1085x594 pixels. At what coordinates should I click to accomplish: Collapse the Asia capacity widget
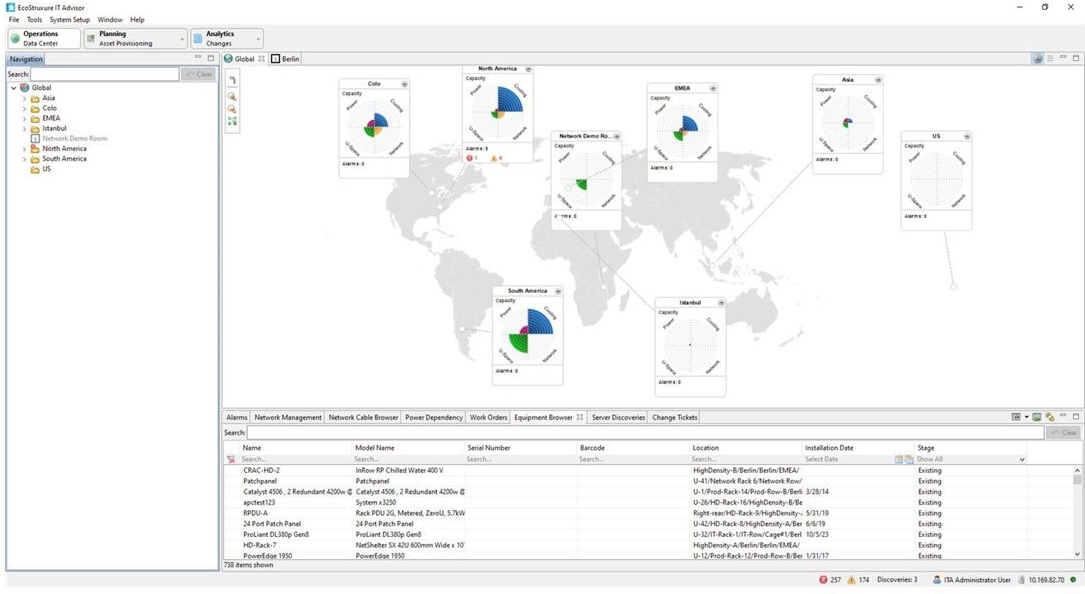[878, 79]
